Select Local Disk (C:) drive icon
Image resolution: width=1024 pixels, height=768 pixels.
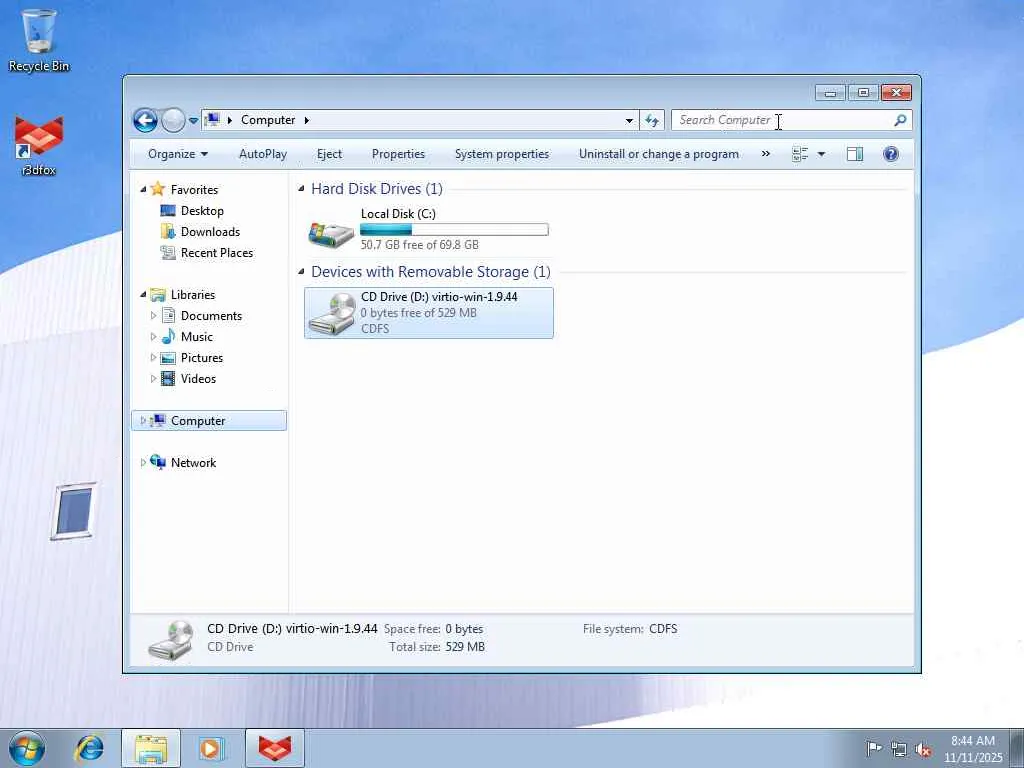331,232
